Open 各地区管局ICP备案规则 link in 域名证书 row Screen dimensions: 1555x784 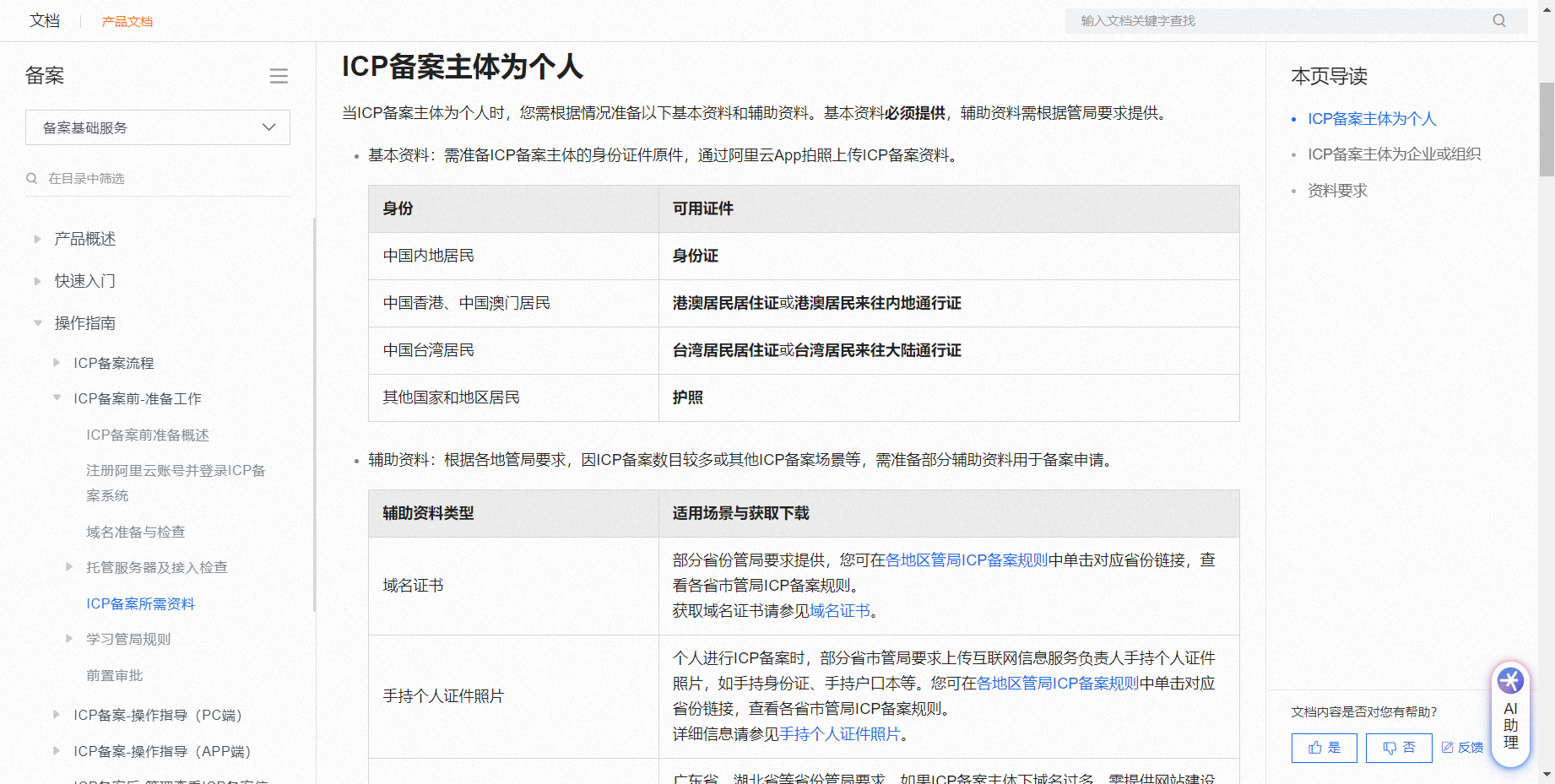pyautogui.click(x=967, y=560)
